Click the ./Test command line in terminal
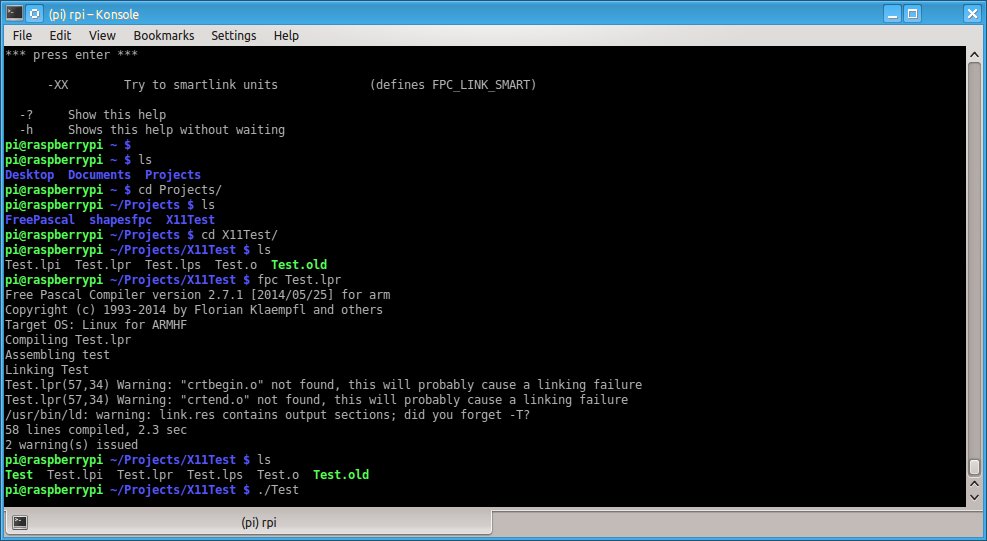Viewport: 987px width, 541px height. click(278, 490)
